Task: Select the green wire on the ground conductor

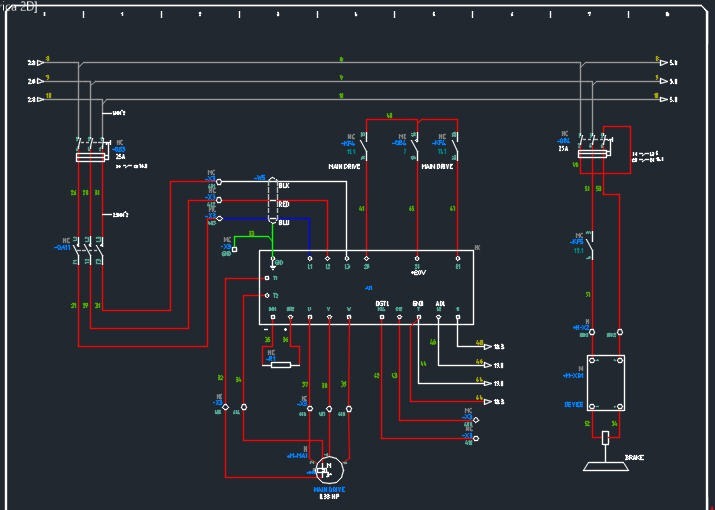Action: click(272, 240)
